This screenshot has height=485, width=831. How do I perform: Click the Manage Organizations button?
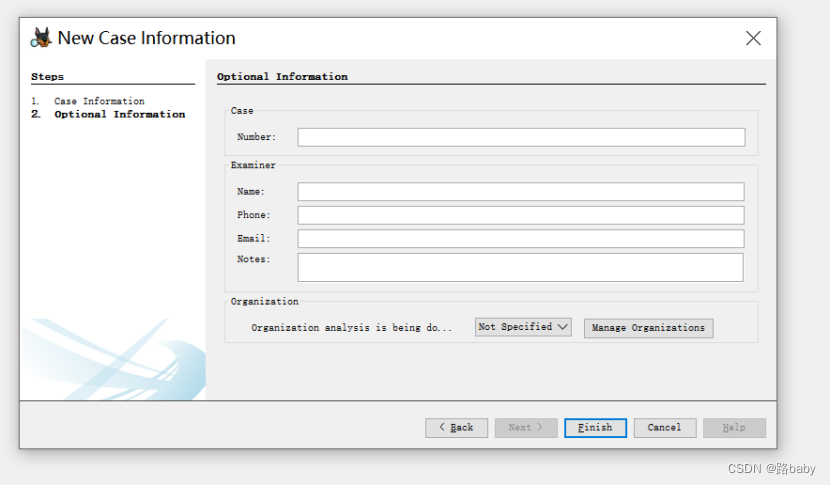tap(648, 328)
